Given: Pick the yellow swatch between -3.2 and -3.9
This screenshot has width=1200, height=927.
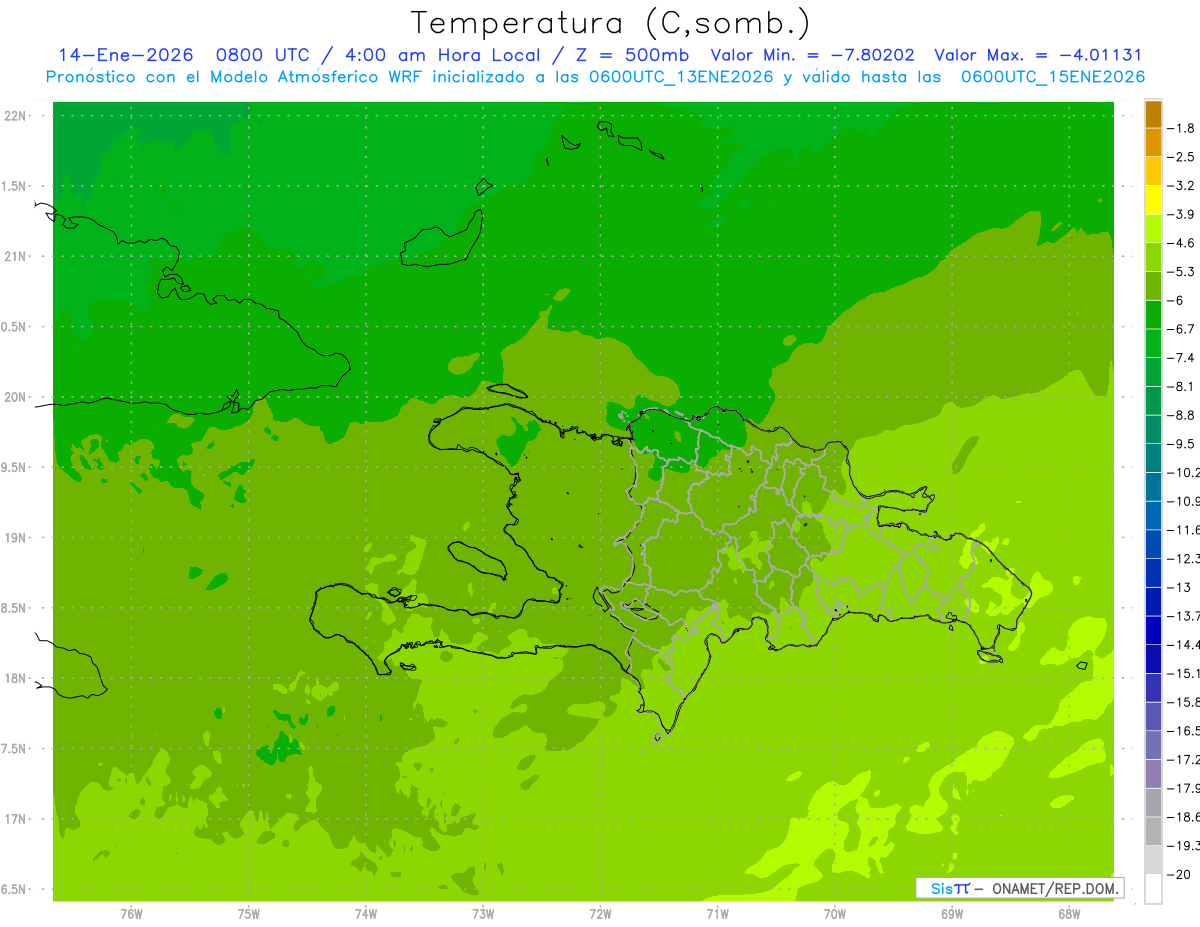Looking at the screenshot, I should coord(1153,201).
